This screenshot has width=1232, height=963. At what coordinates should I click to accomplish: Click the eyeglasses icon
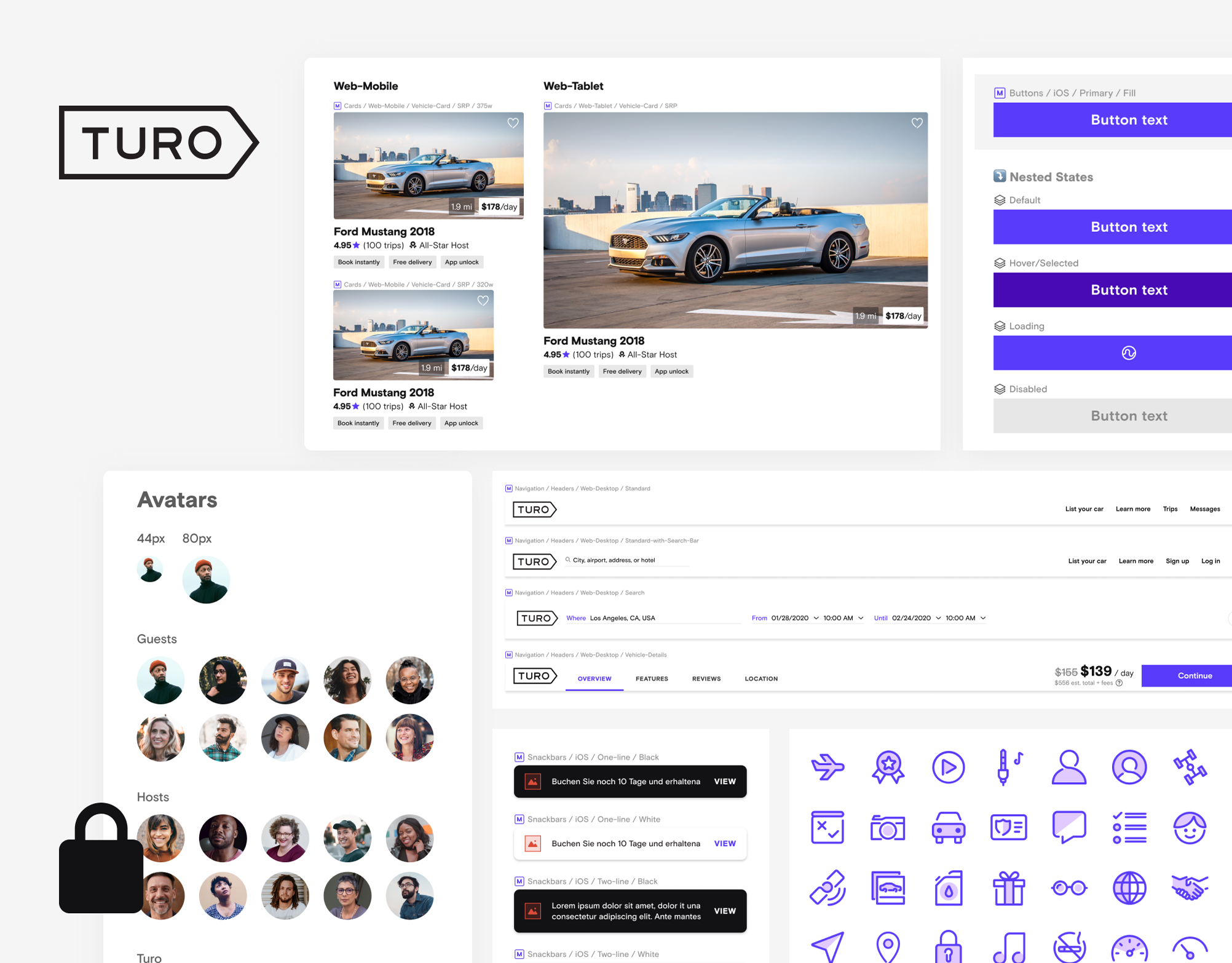pos(1069,888)
